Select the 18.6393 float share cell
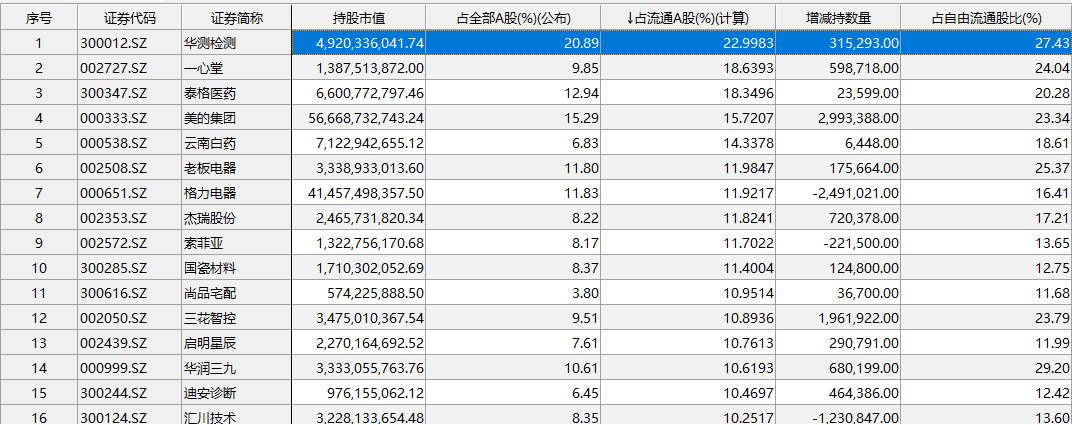The width and height of the screenshot is (1072, 425). coord(690,68)
